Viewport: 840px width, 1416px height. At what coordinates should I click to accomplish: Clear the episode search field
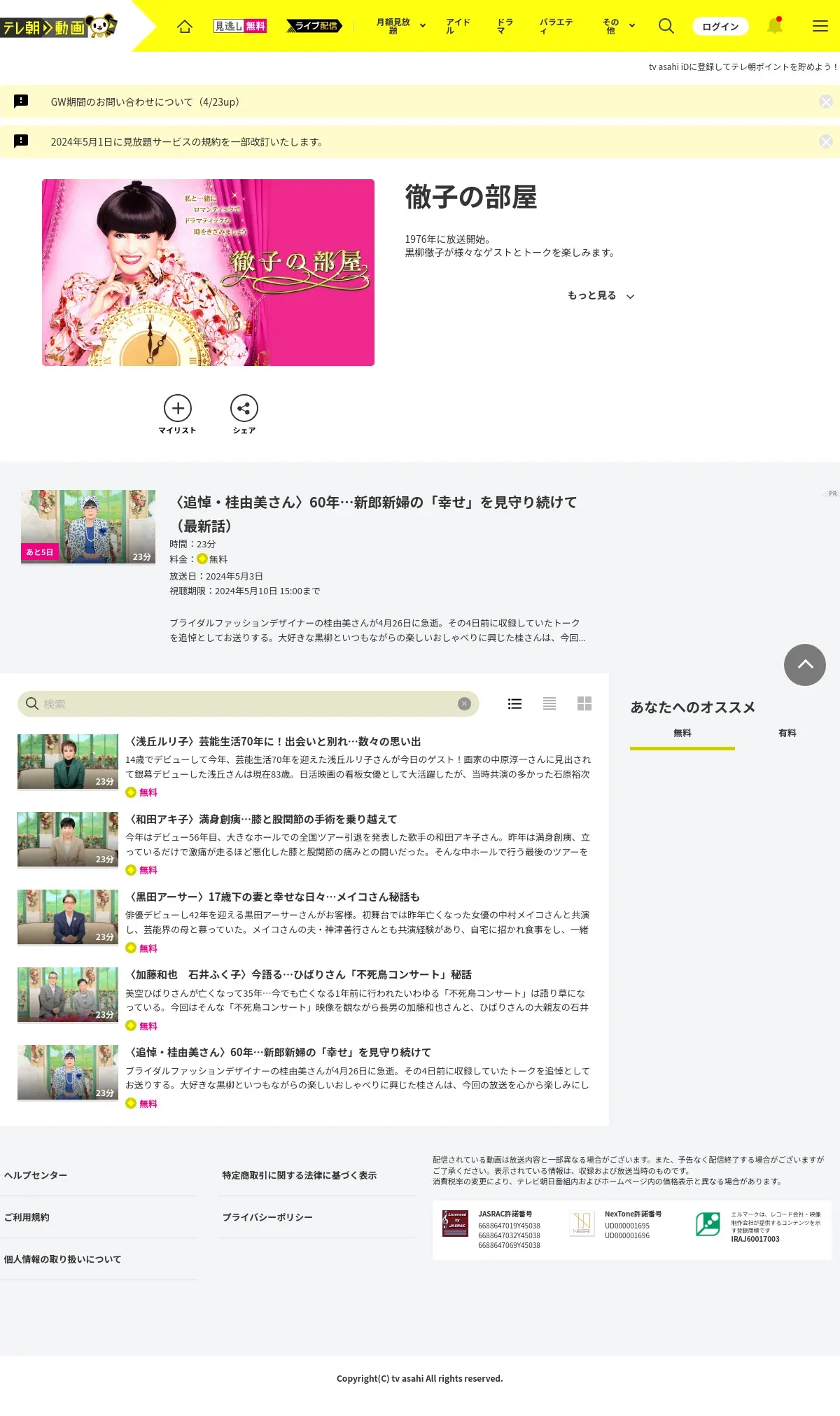tap(464, 703)
